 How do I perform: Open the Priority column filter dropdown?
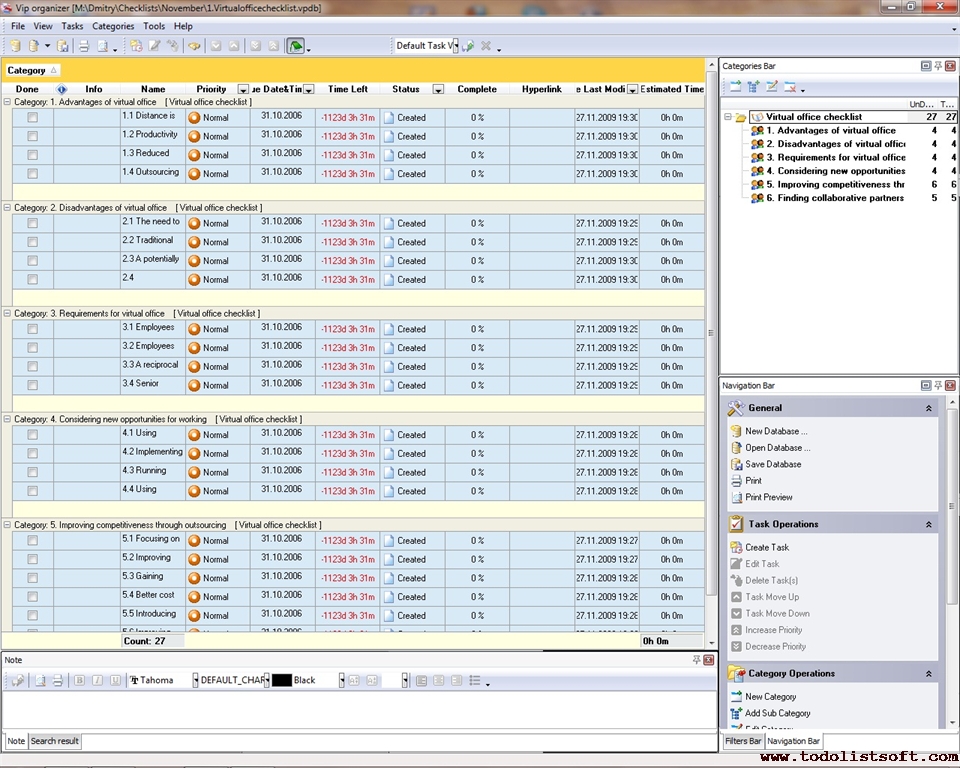coord(245,90)
